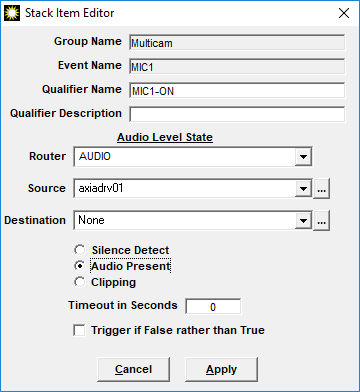Click the Apply button

tap(221, 369)
